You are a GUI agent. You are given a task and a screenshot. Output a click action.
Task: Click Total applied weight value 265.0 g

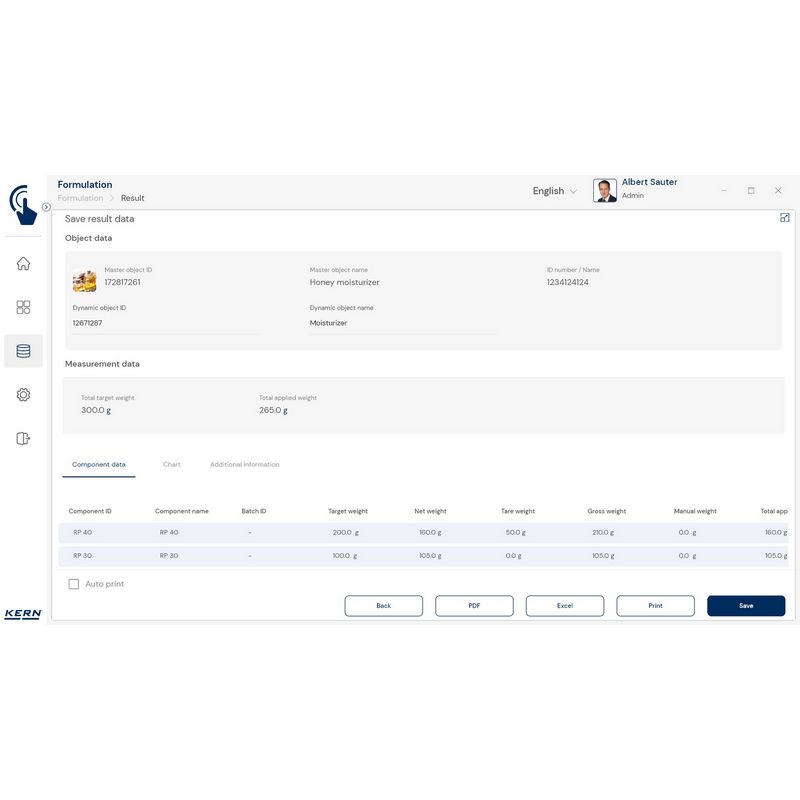pyautogui.click(x=273, y=410)
